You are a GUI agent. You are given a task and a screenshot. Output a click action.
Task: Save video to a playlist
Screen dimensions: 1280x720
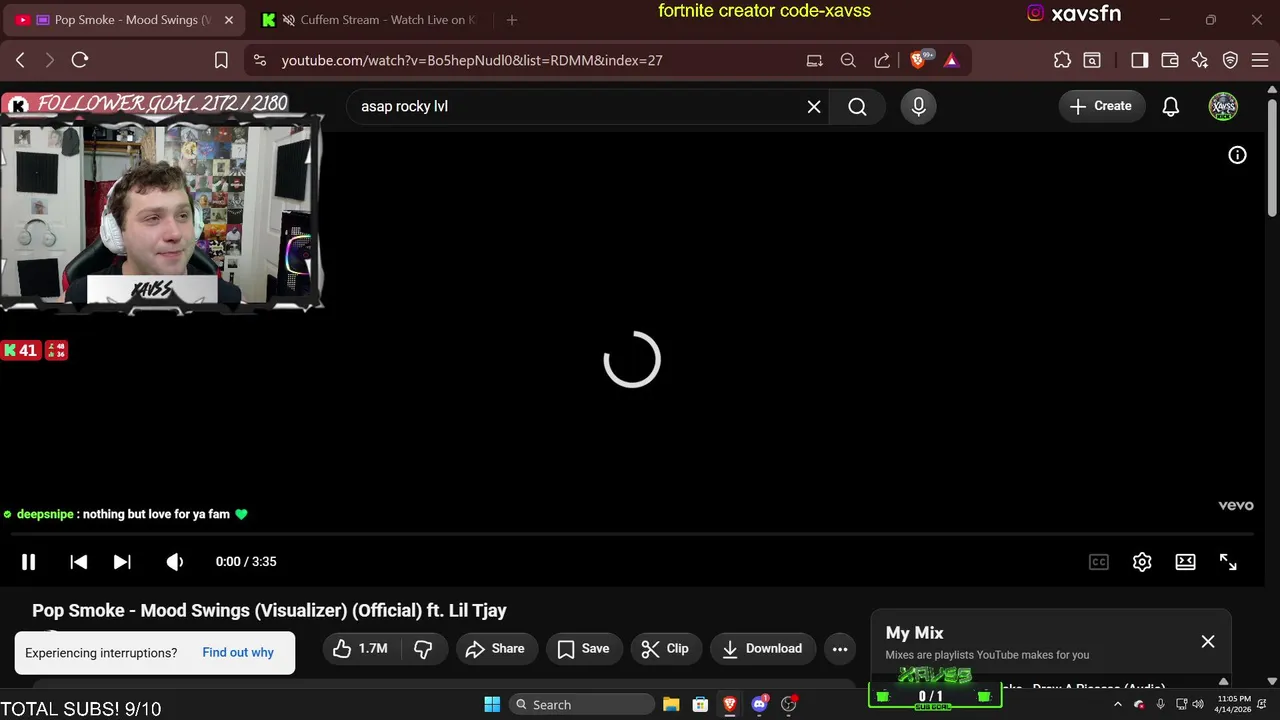coord(584,649)
